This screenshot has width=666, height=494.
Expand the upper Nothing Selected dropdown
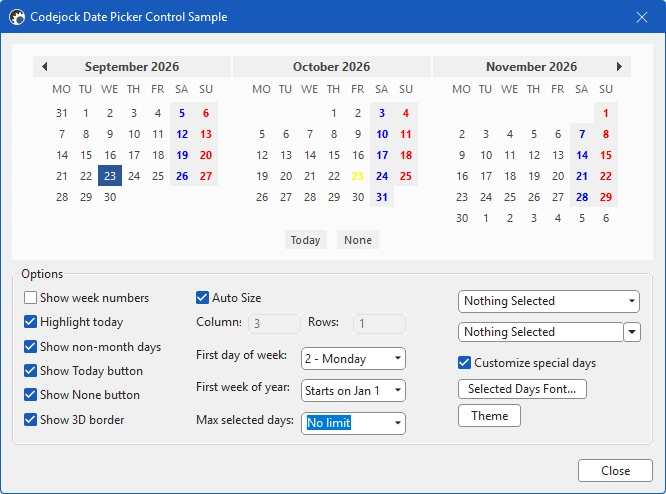coord(549,301)
